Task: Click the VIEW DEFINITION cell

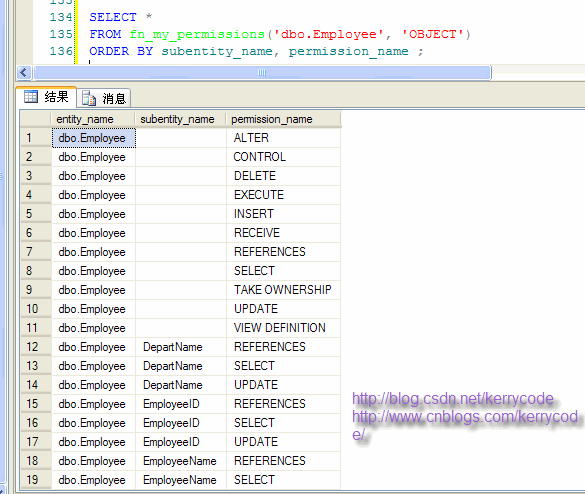Action: point(283,328)
